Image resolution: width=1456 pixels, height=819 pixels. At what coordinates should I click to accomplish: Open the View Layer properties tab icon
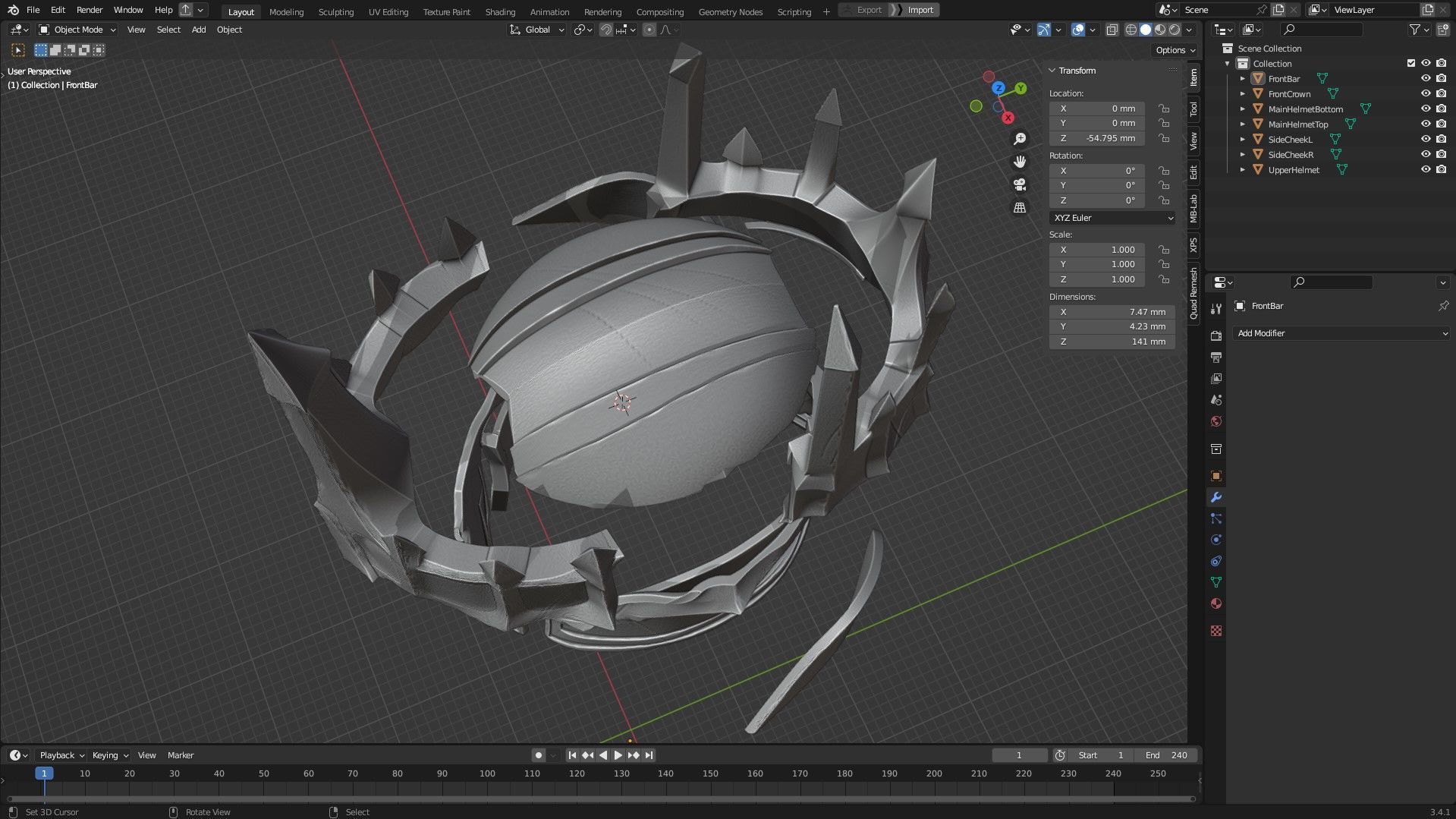(1216, 378)
